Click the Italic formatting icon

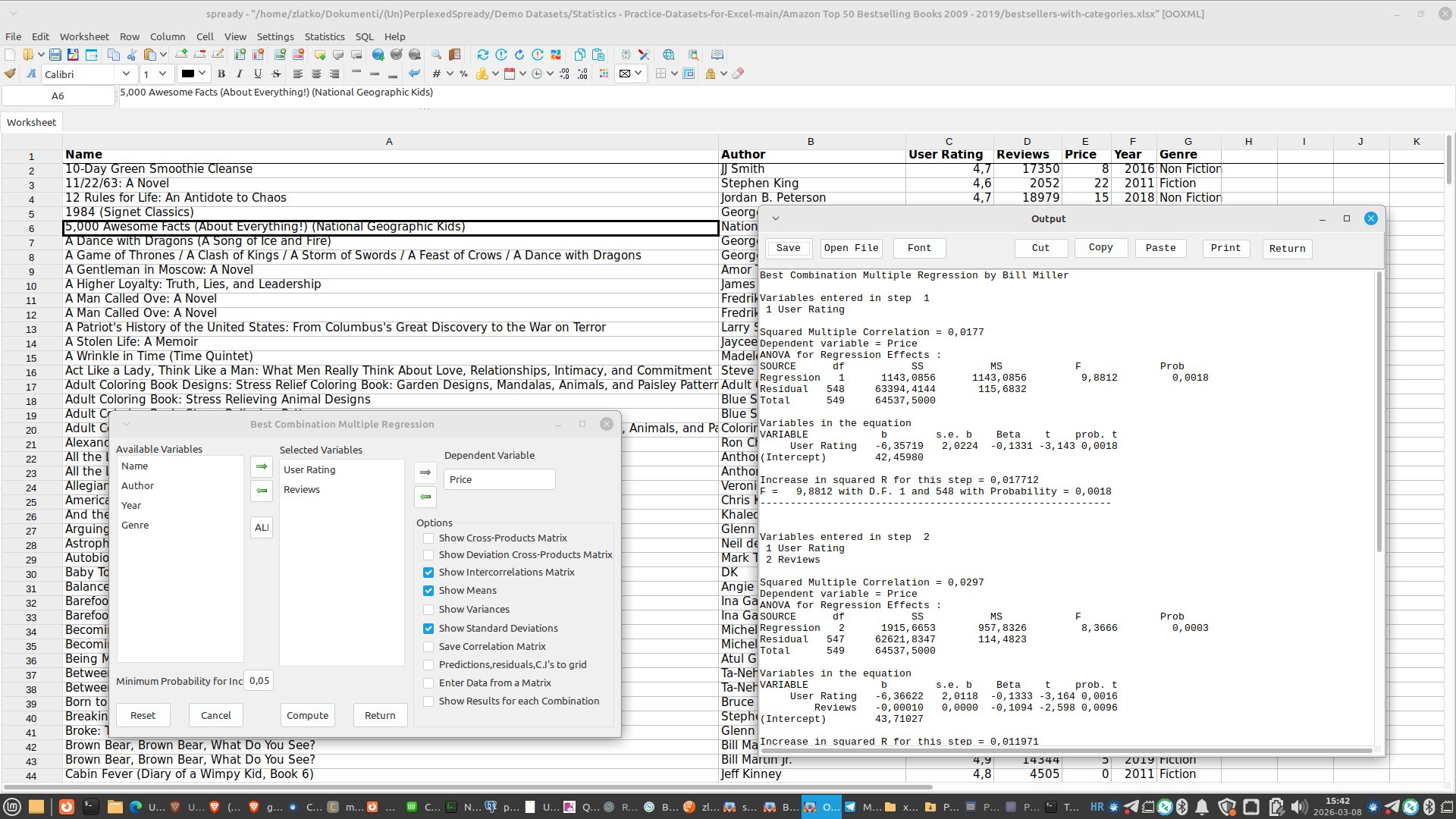point(240,74)
